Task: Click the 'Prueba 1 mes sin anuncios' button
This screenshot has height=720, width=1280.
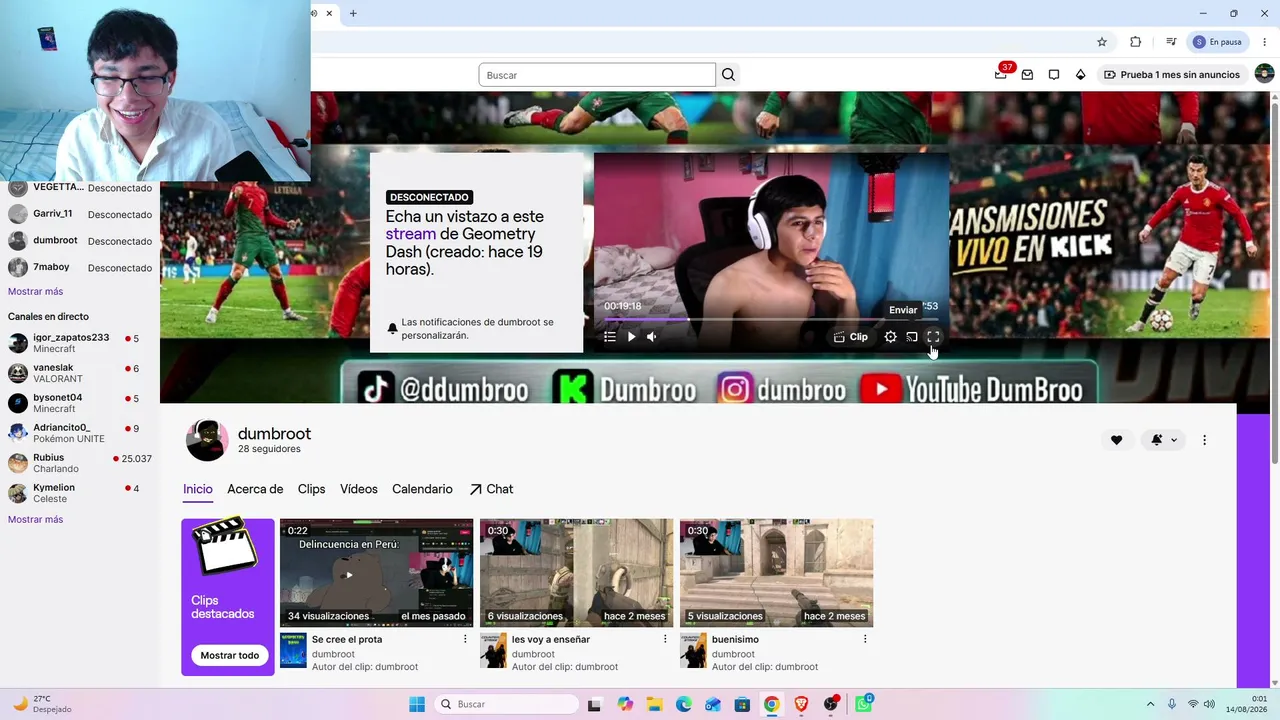Action: coord(1171,75)
